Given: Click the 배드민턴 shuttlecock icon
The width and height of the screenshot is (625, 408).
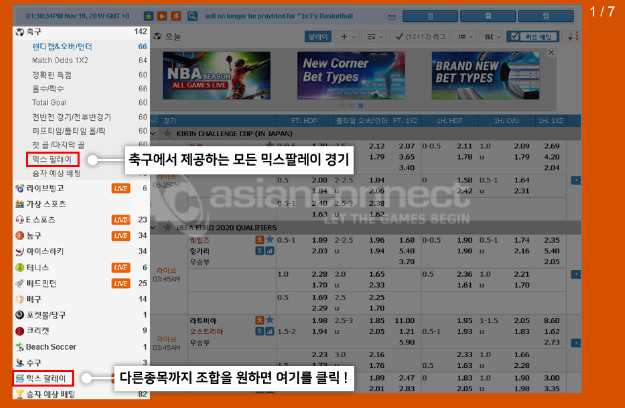Looking at the screenshot, I should coord(20,283).
